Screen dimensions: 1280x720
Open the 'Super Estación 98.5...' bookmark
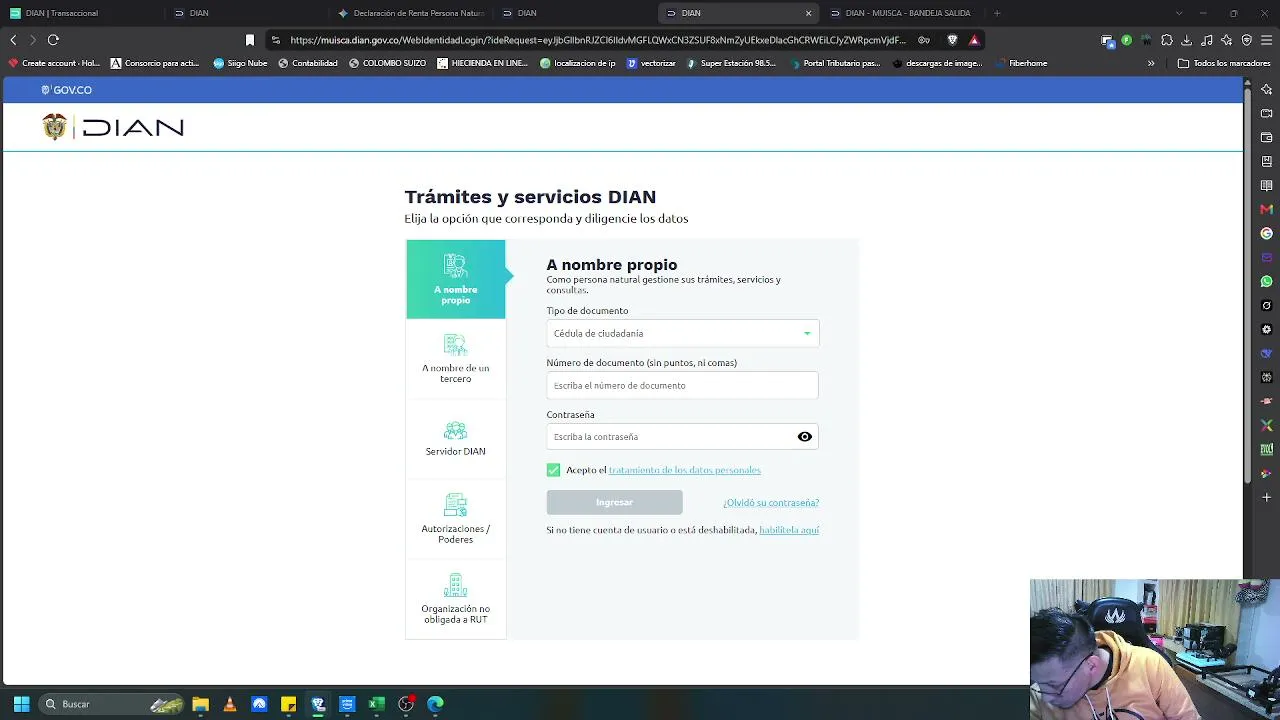tap(731, 63)
